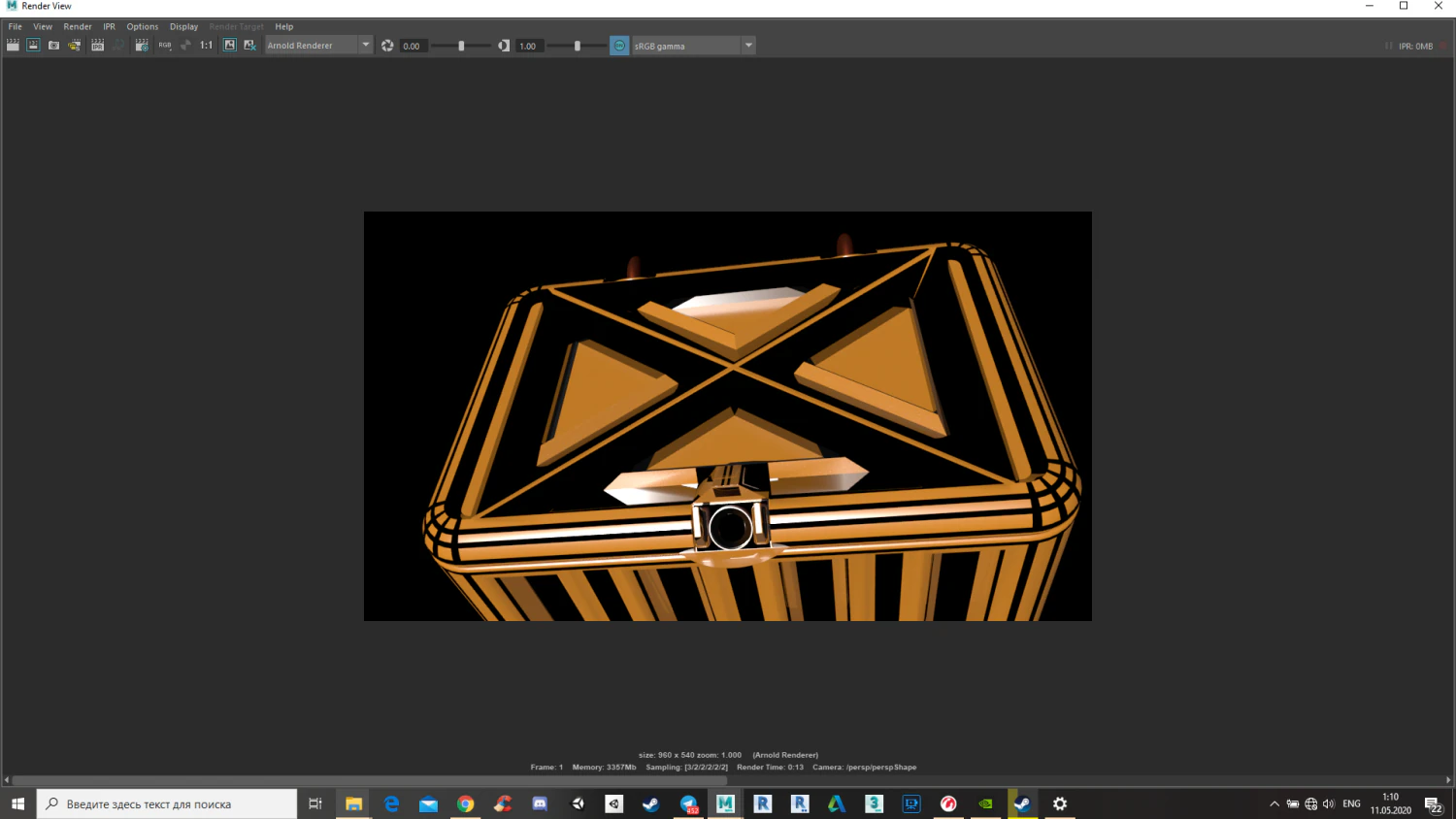This screenshot has width=1456, height=819.
Task: Open the notification center icon
Action: coord(1433,803)
